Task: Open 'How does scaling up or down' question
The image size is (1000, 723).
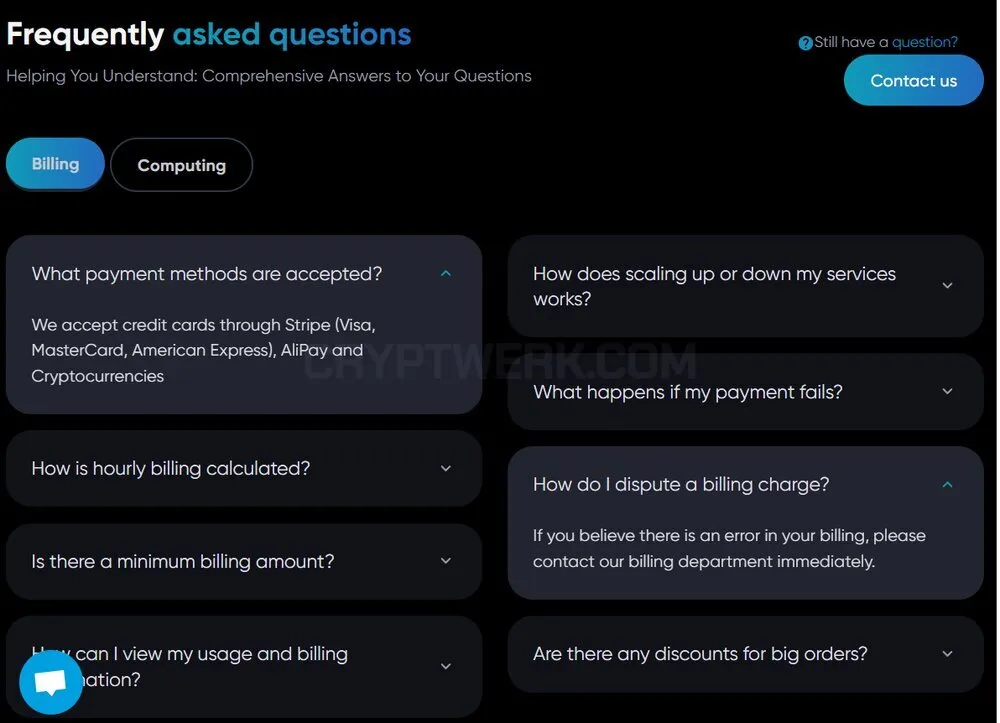Action: click(x=745, y=286)
